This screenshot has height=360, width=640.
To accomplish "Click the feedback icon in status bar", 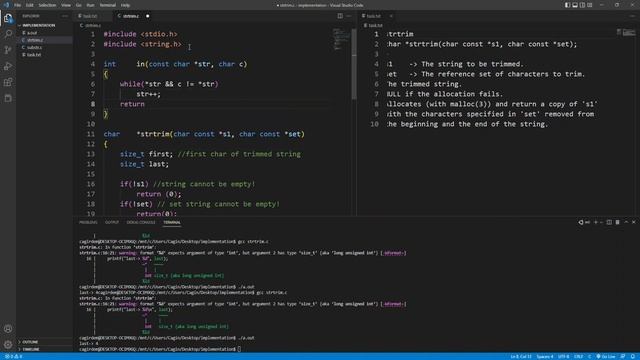I will click(623, 356).
